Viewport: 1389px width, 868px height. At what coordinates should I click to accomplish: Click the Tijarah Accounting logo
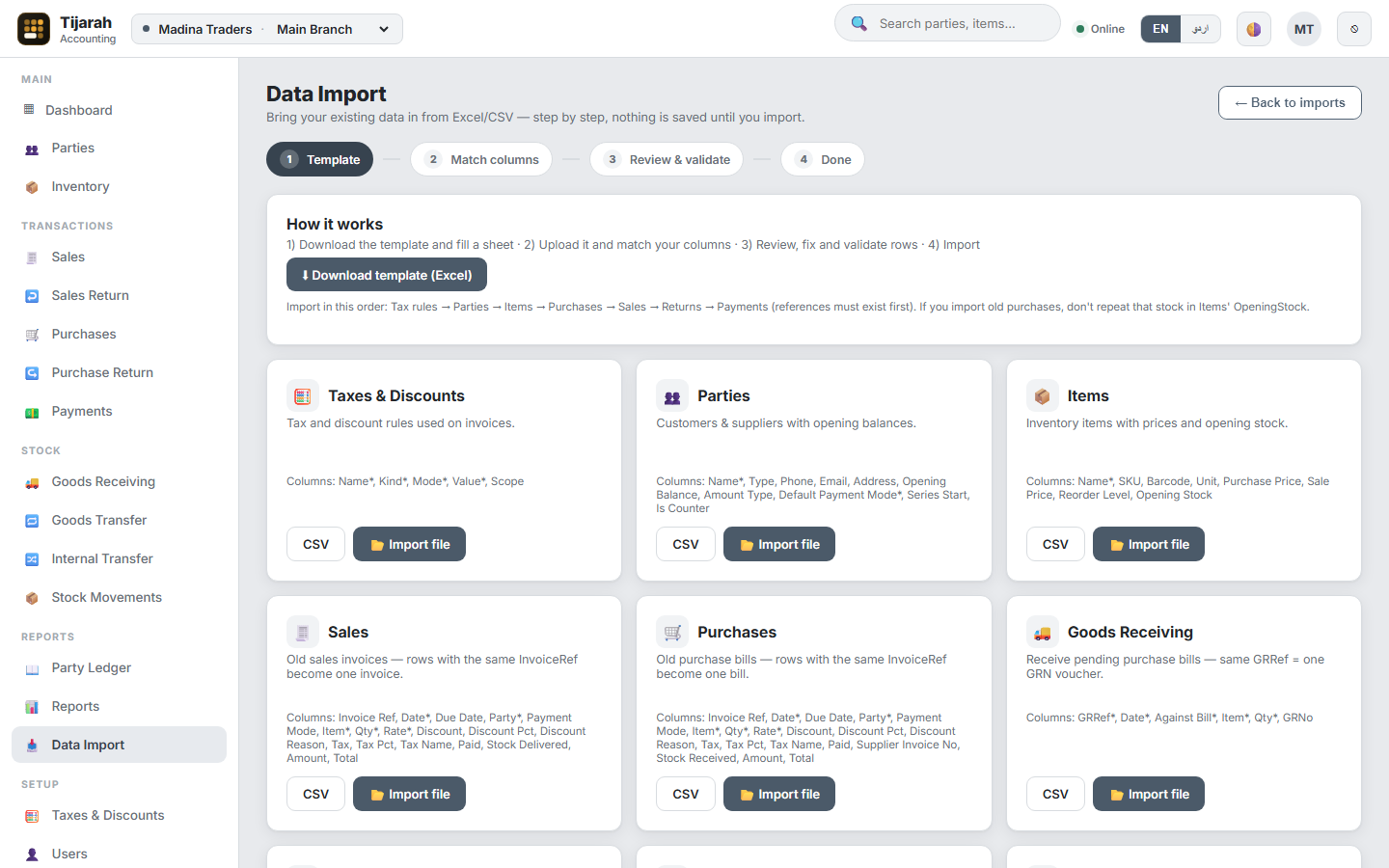[x=67, y=29]
